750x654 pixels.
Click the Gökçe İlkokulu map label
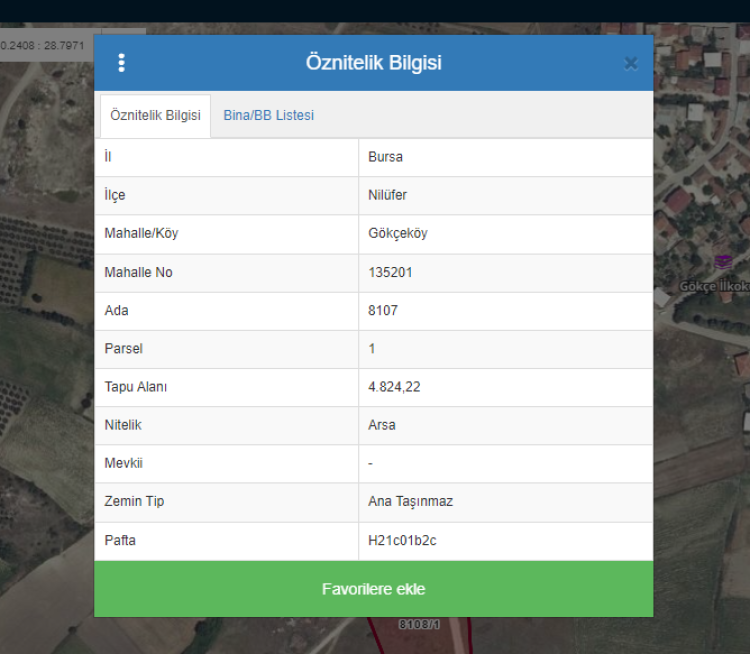tap(714, 286)
